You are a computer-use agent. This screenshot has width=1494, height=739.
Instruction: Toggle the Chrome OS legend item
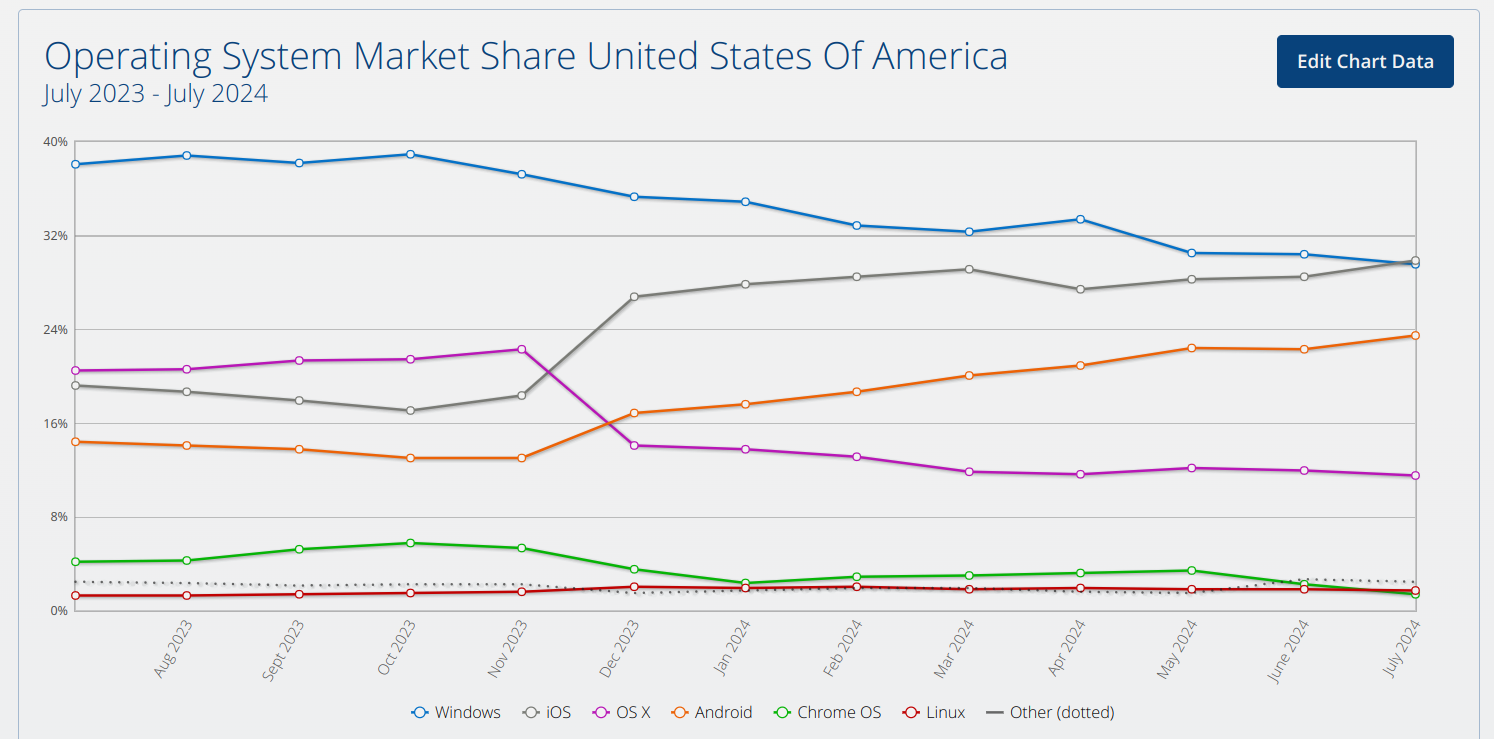click(827, 712)
